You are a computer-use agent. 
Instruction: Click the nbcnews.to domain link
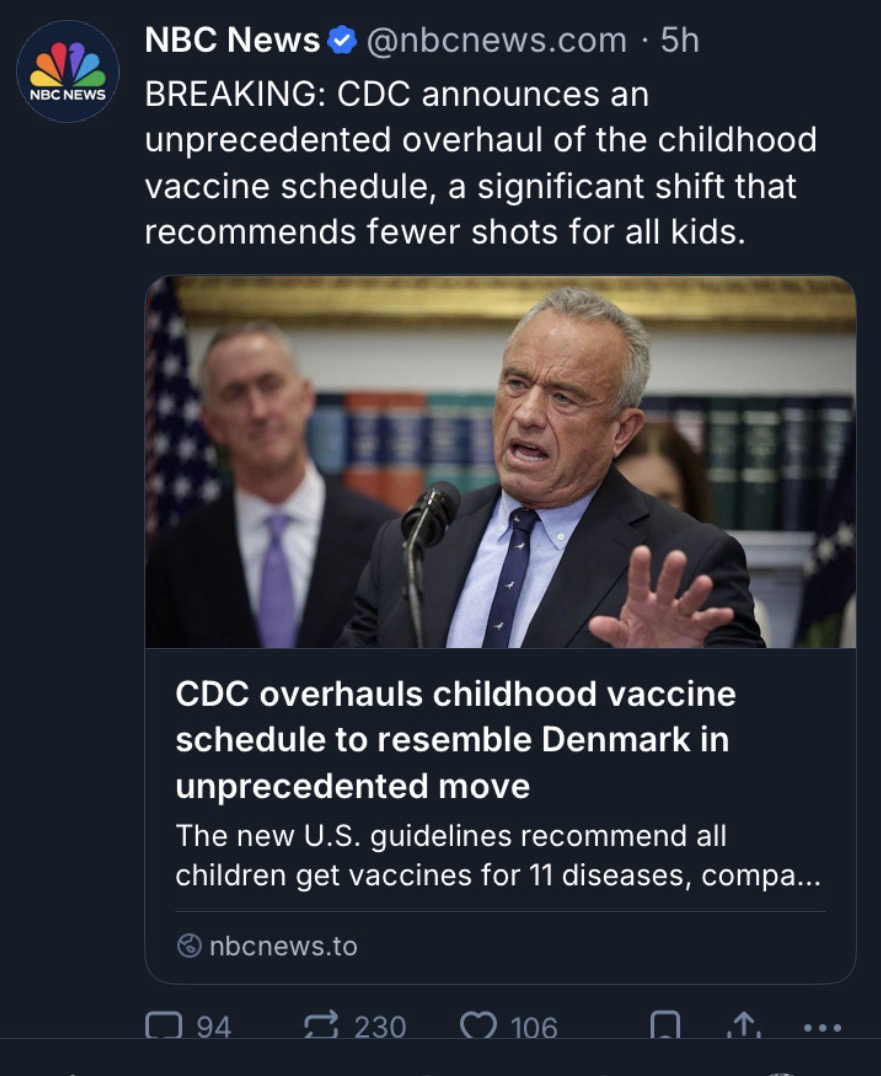[283, 945]
